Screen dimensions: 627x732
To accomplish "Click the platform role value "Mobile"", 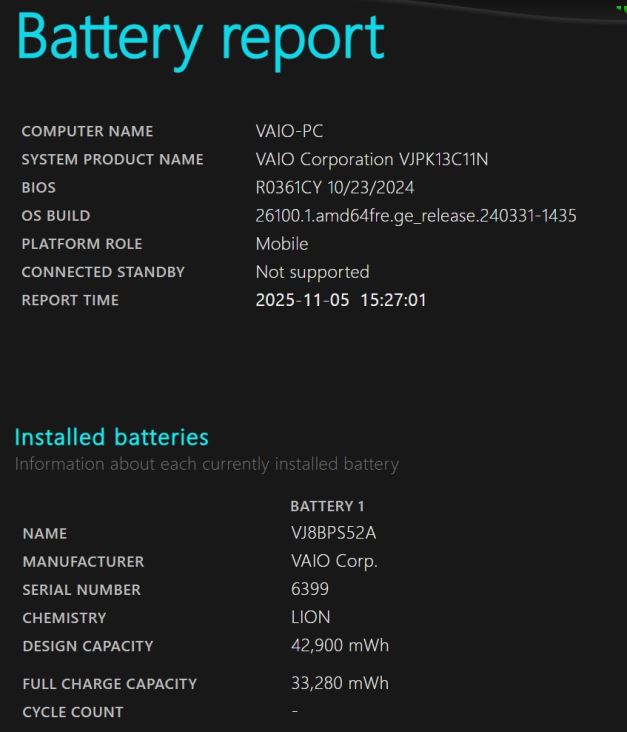I will coord(282,243).
